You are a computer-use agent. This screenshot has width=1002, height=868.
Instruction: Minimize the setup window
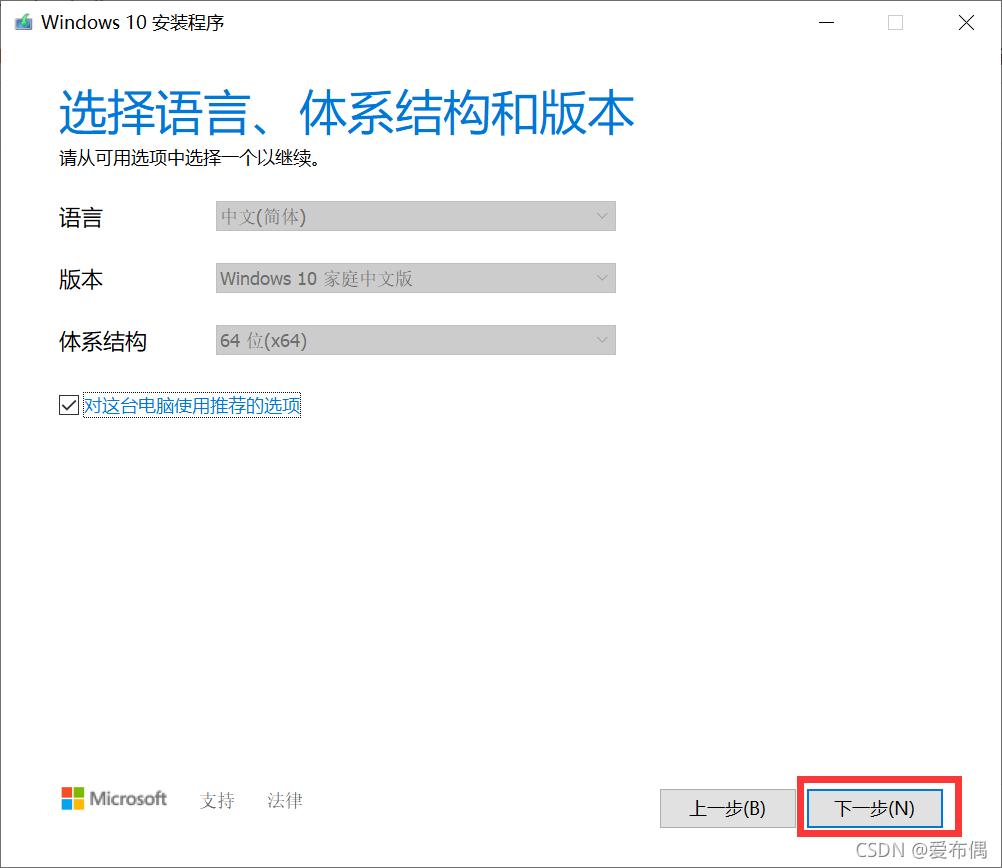(826, 23)
